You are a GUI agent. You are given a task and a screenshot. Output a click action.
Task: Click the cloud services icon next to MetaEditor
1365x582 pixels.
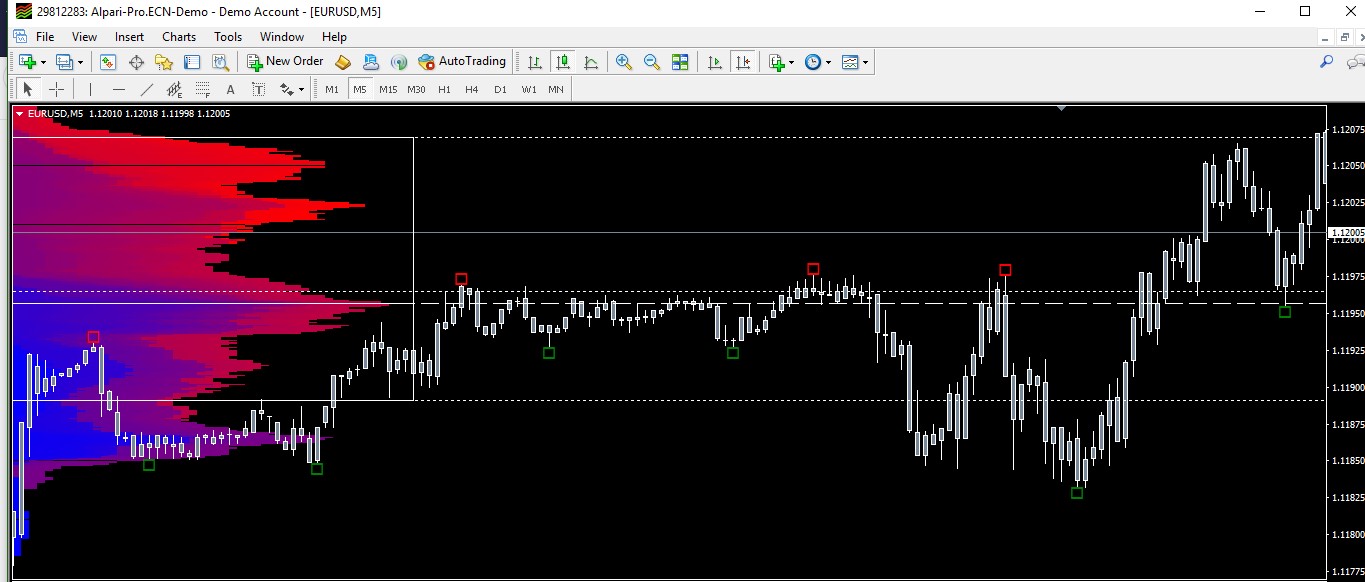(x=371, y=62)
